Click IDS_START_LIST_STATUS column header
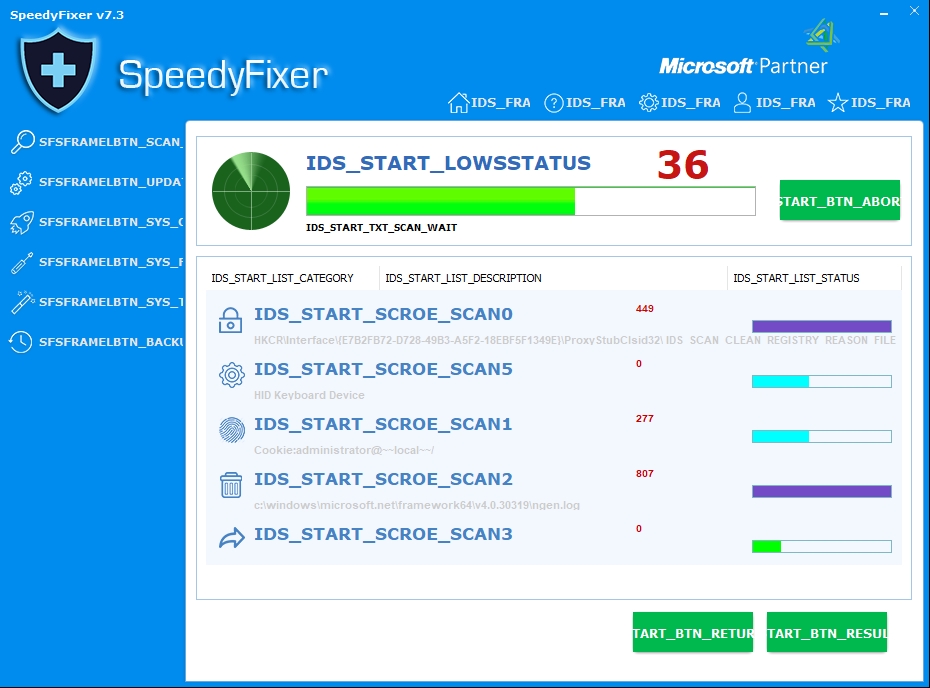The image size is (930, 688). pos(796,278)
